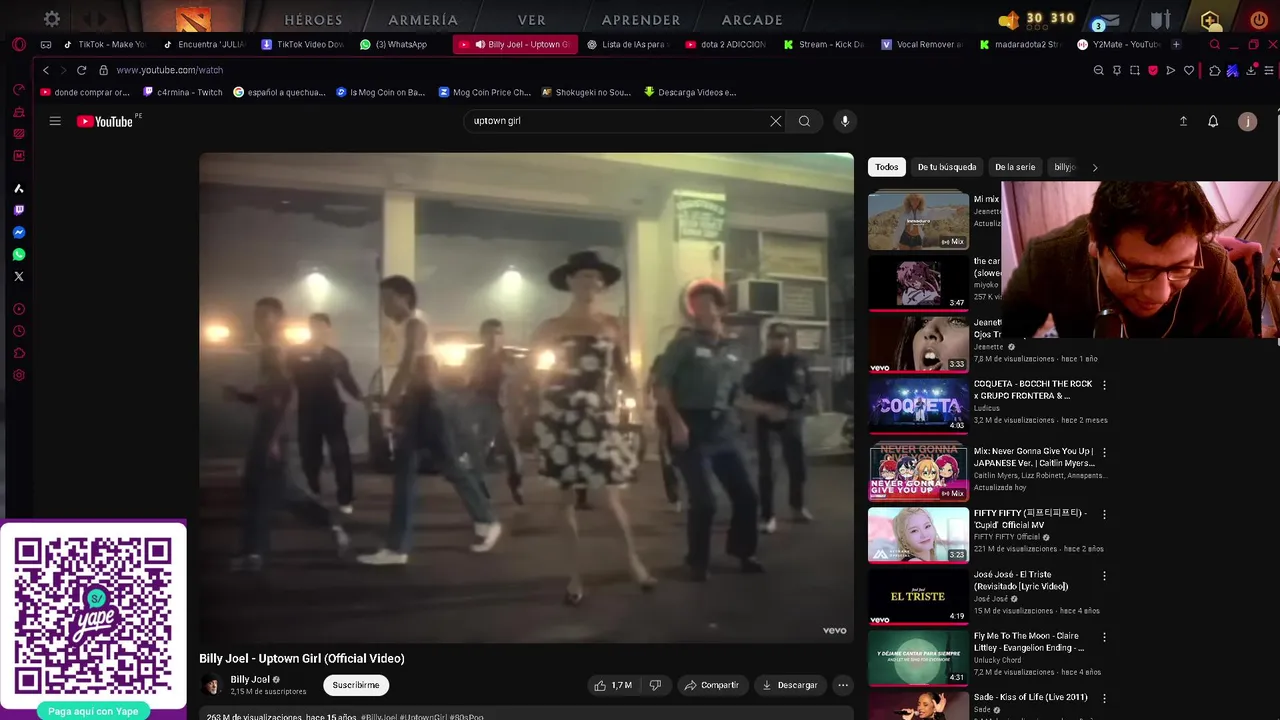This screenshot has height=720, width=1280.
Task: Open Dota 2 mail envelope icon
Action: pyautogui.click(x=1110, y=19)
